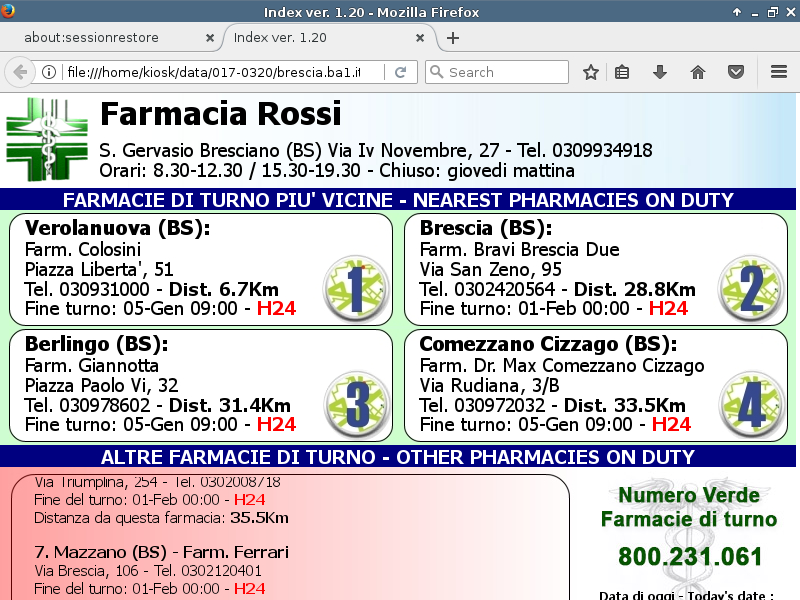Open the Firefox downloads arrow
Viewport: 800px width, 600px height.
[660, 72]
